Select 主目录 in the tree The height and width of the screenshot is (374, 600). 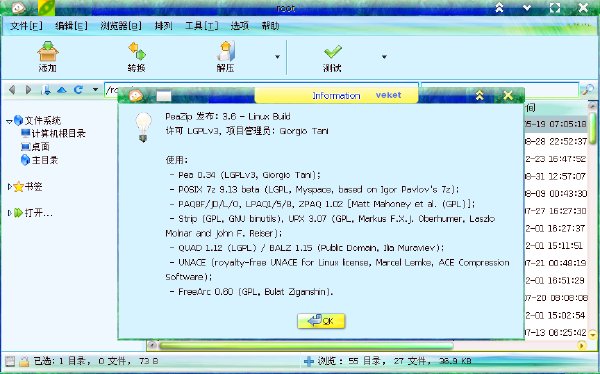point(45,160)
